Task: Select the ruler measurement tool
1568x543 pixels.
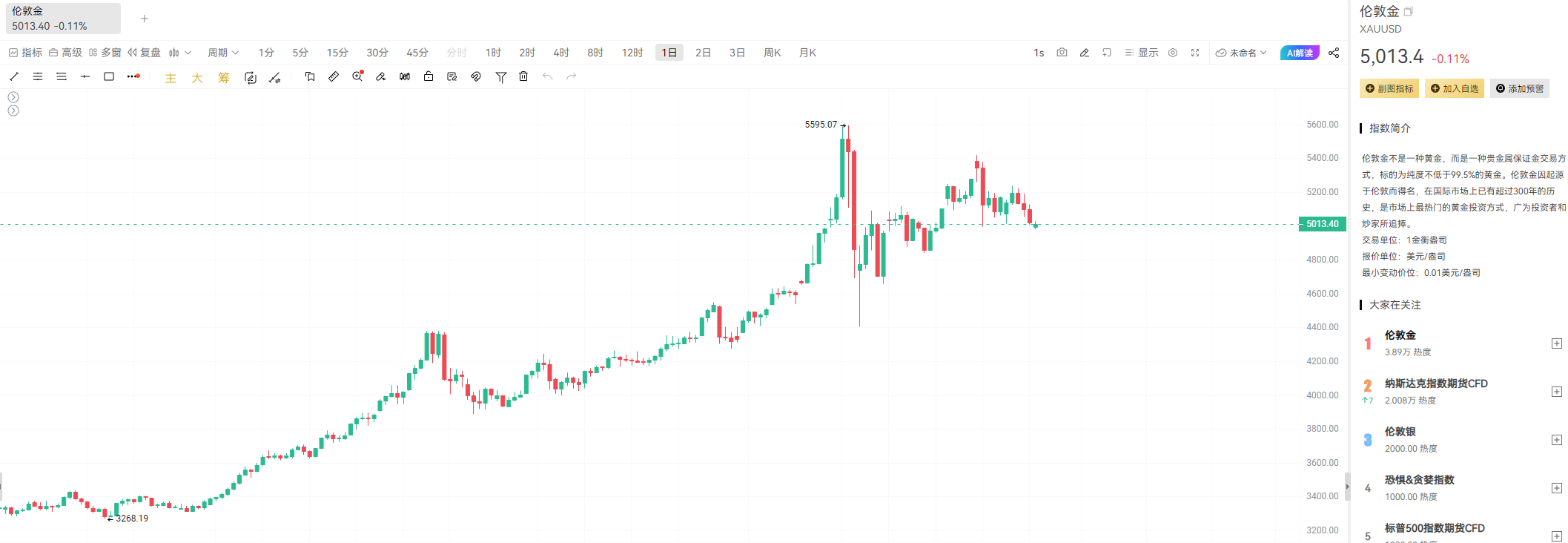Action: tap(334, 76)
